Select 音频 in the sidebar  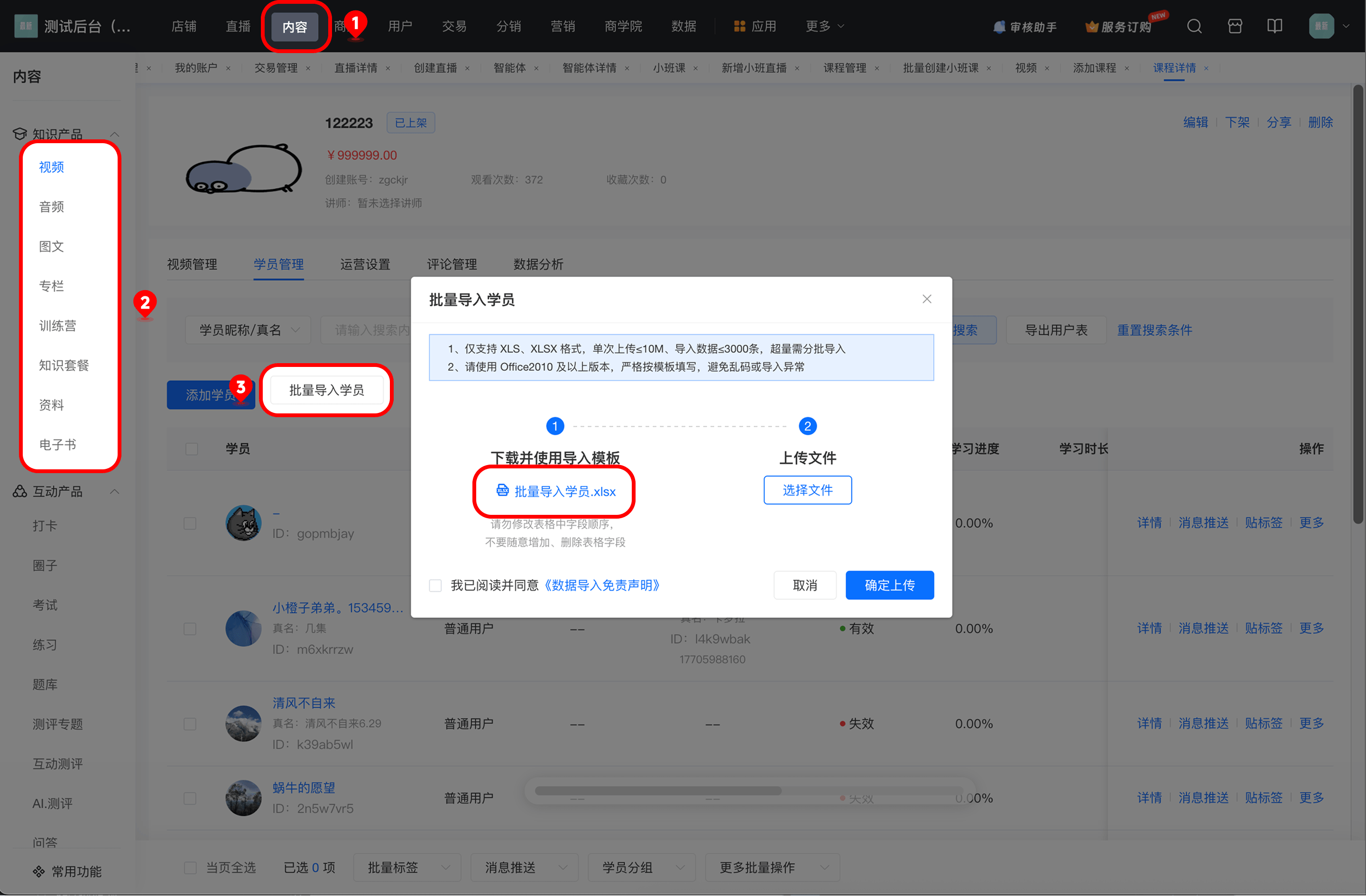51,207
